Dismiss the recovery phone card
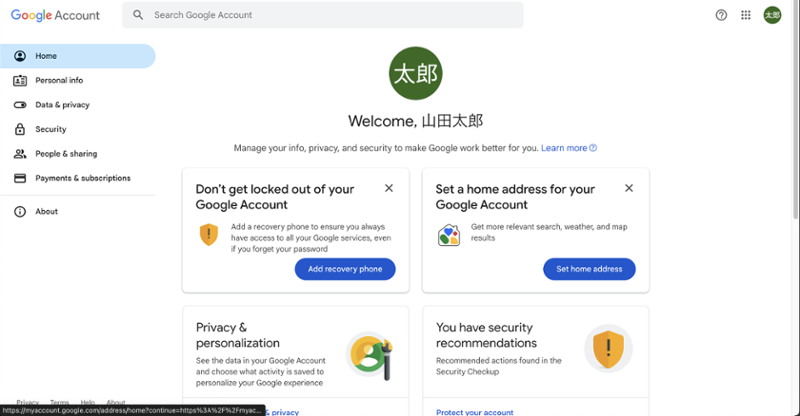Screen dimensions: 800x416 pos(389,188)
